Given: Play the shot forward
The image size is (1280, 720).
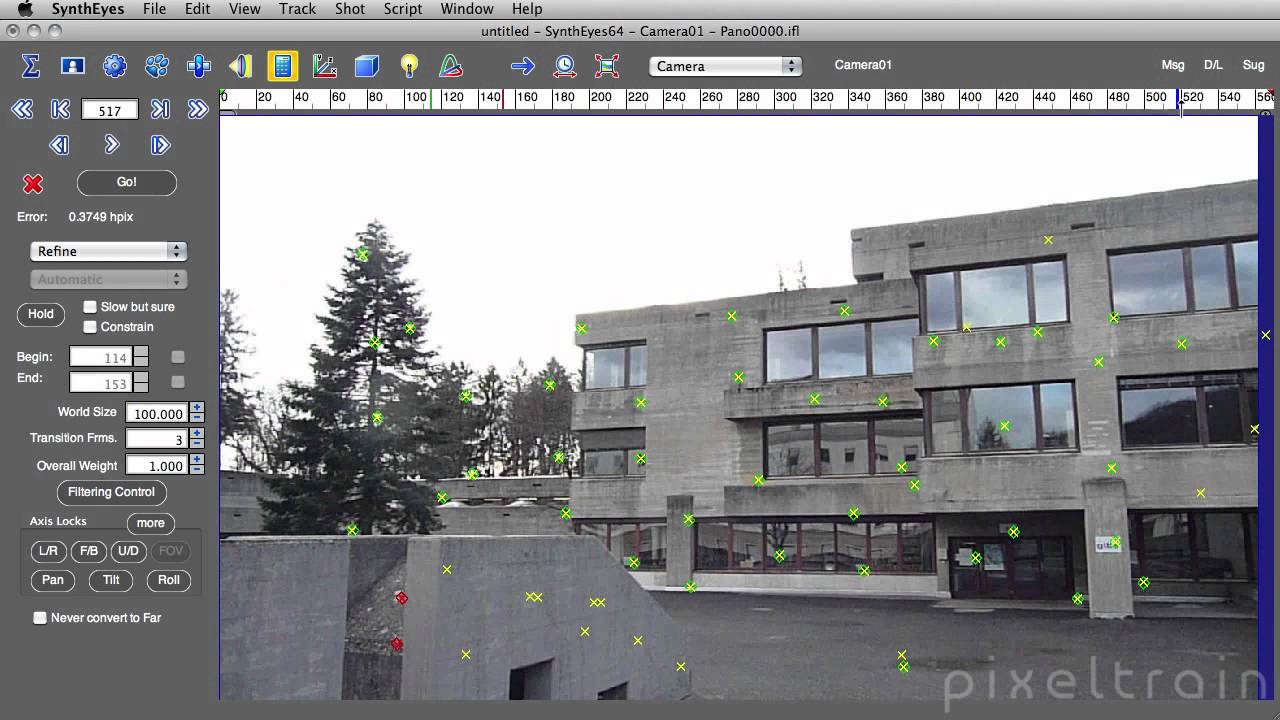Looking at the screenshot, I should (x=112, y=145).
